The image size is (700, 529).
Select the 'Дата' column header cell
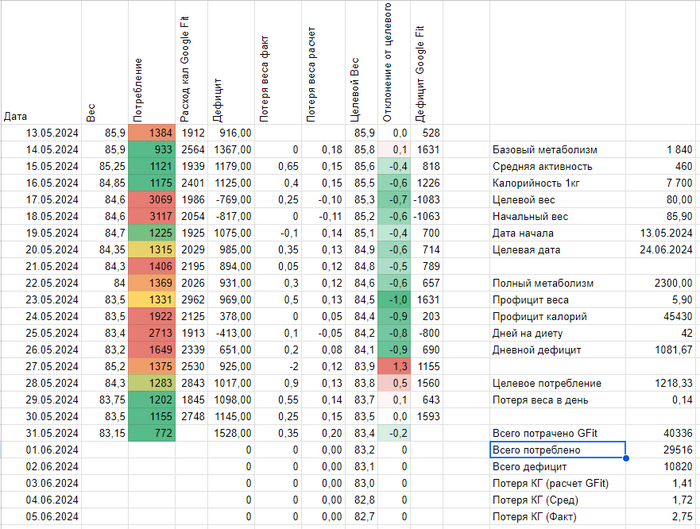pos(42,116)
